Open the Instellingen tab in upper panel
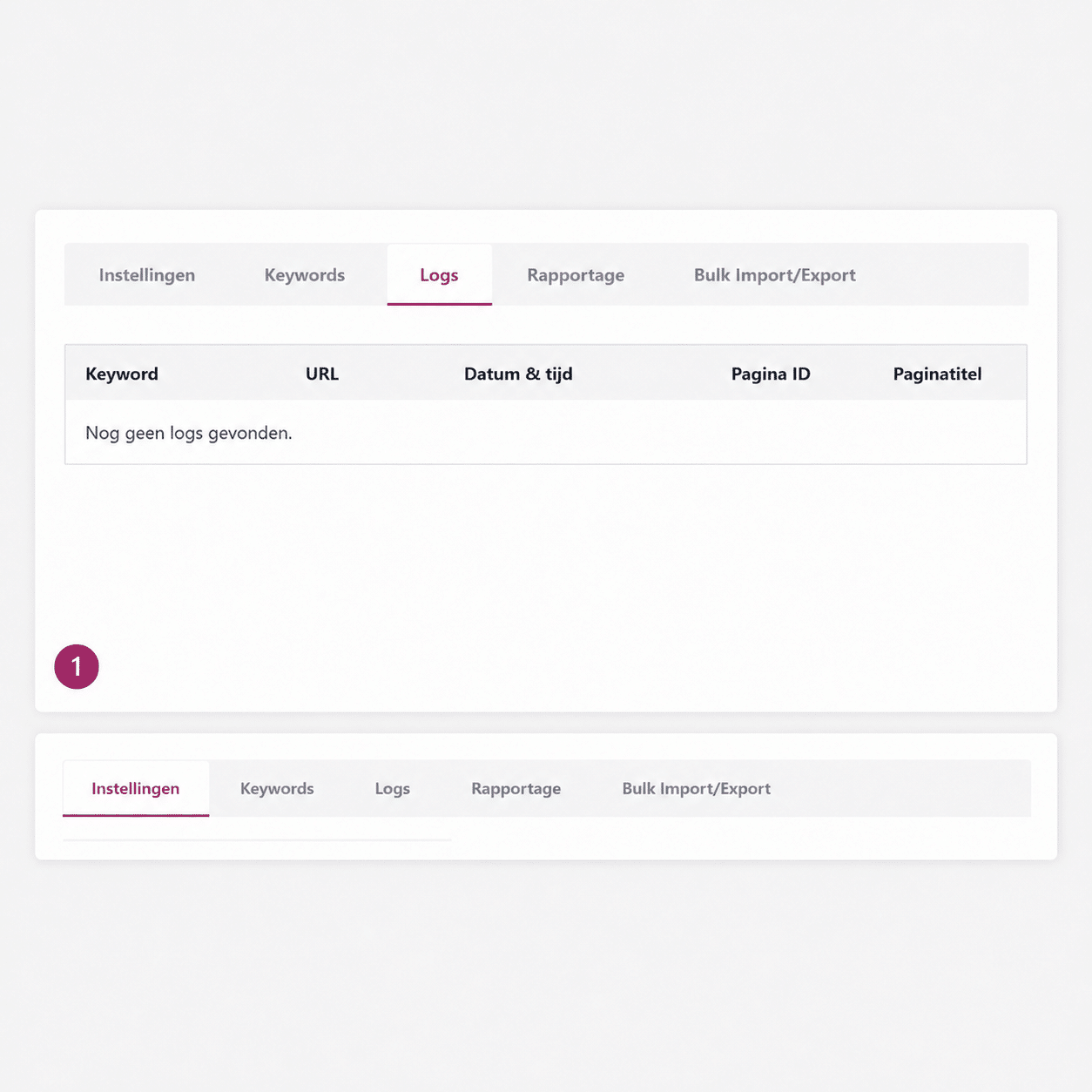Screen dimensions: 1092x1092 click(147, 275)
